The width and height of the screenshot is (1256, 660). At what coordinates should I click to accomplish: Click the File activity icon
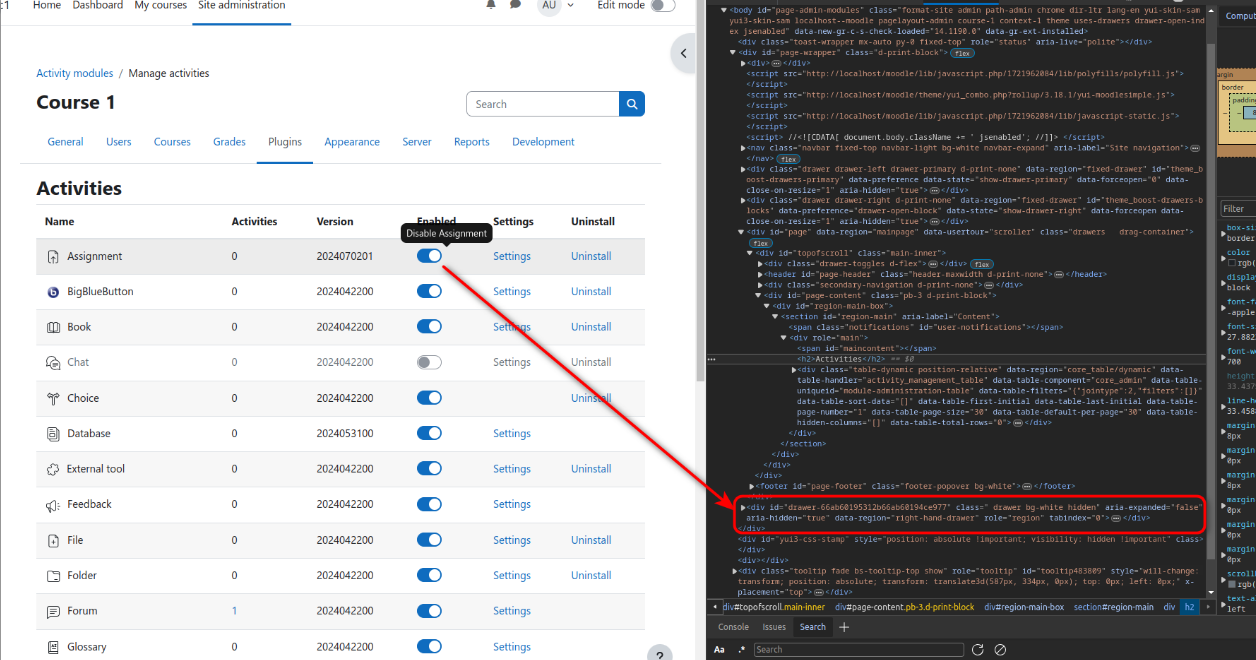coord(53,540)
